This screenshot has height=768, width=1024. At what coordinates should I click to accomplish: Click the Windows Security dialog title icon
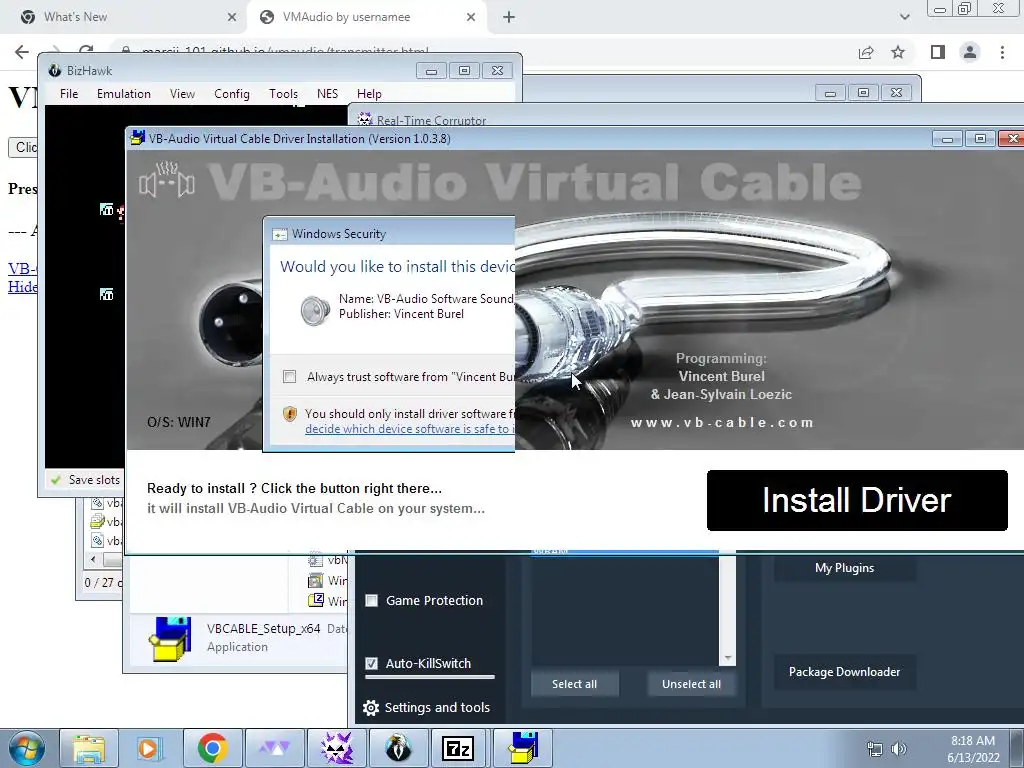280,234
